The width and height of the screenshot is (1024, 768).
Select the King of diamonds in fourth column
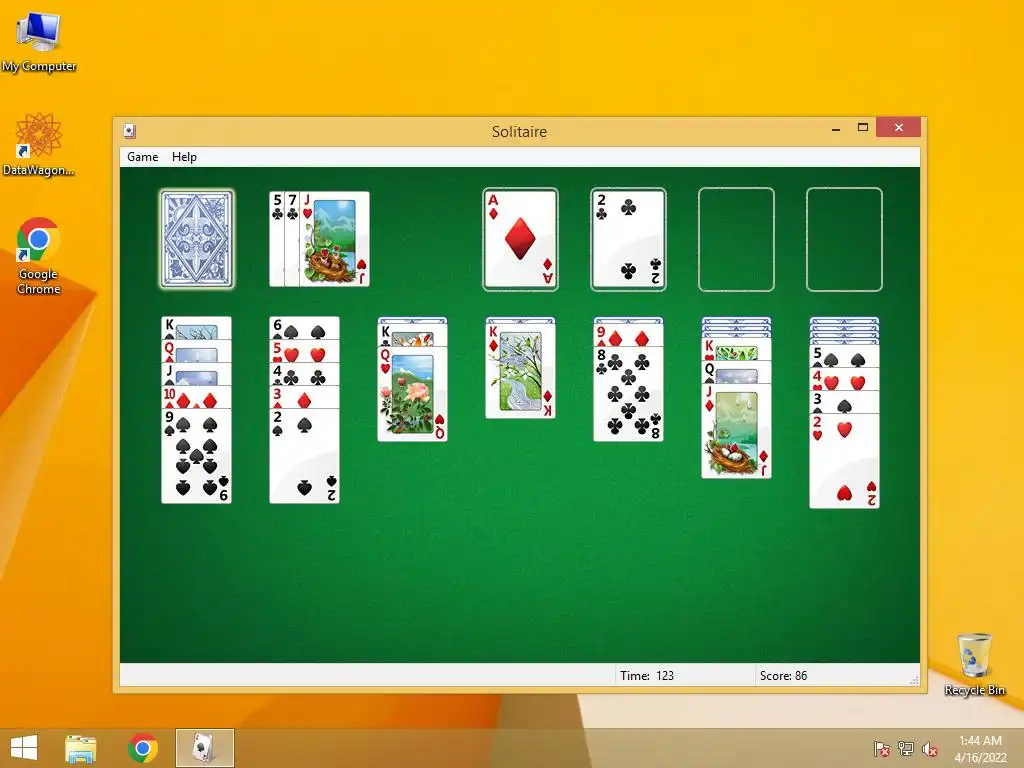pyautogui.click(x=520, y=371)
